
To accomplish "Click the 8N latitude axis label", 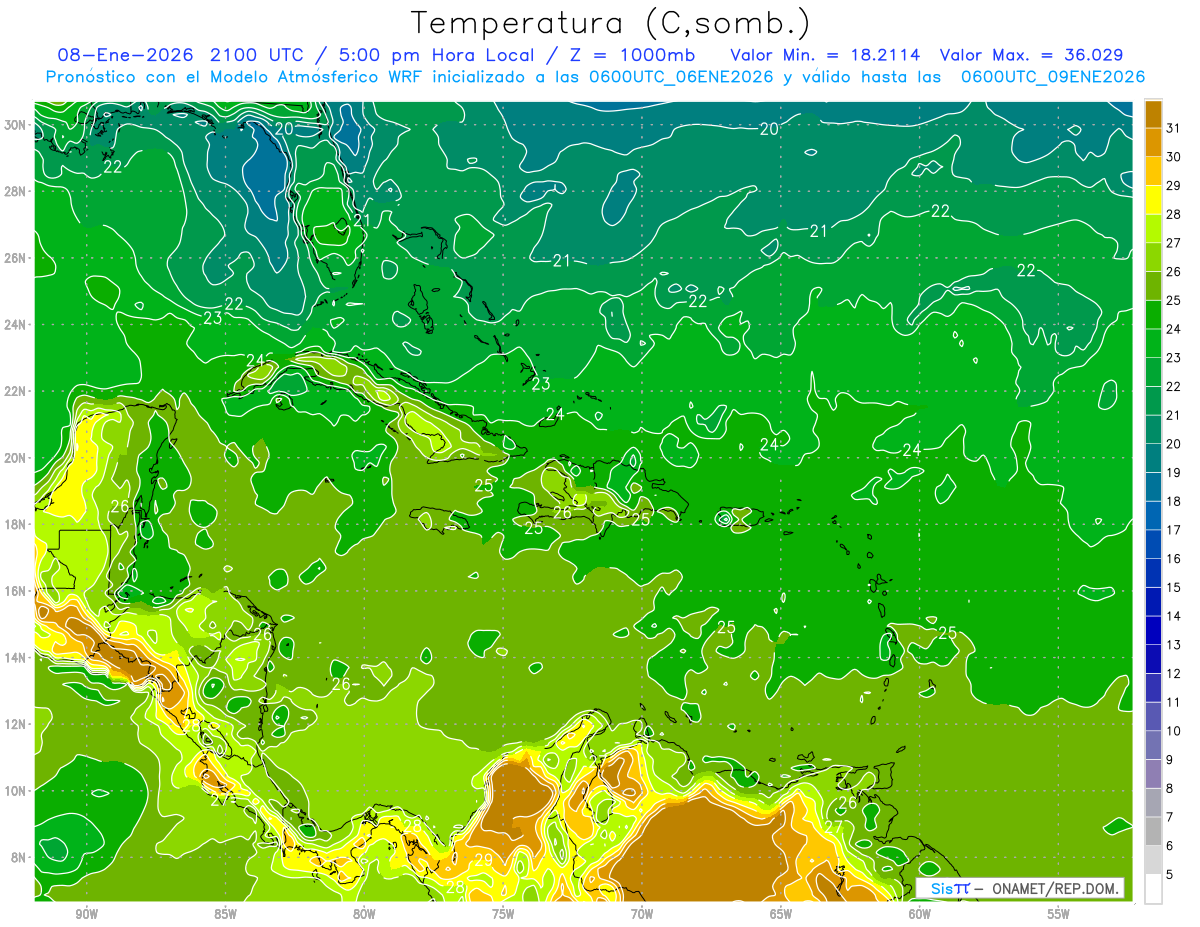I will pos(20,857).
